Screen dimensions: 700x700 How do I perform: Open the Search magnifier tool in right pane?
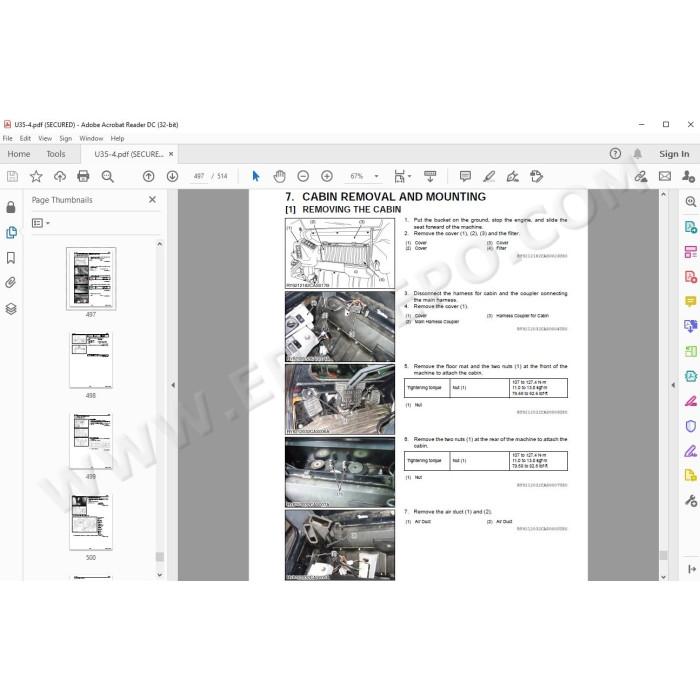(x=691, y=202)
